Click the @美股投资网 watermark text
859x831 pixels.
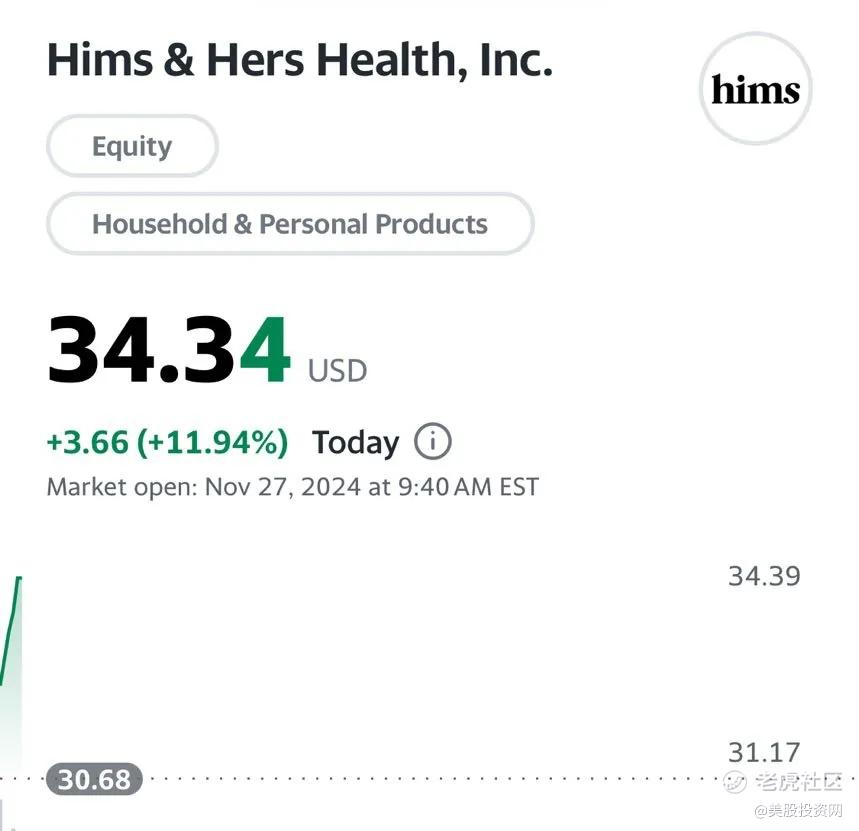(x=798, y=808)
